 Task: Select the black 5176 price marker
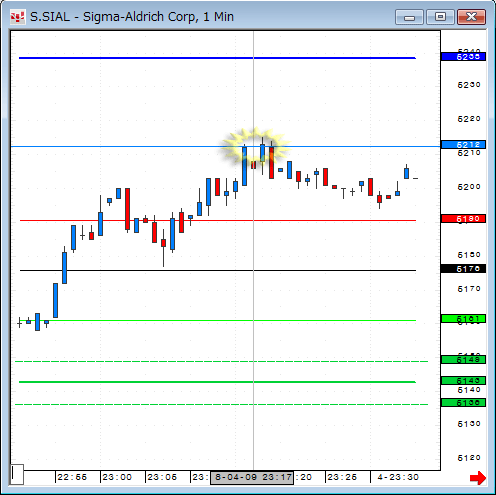pyautogui.click(x=463, y=269)
